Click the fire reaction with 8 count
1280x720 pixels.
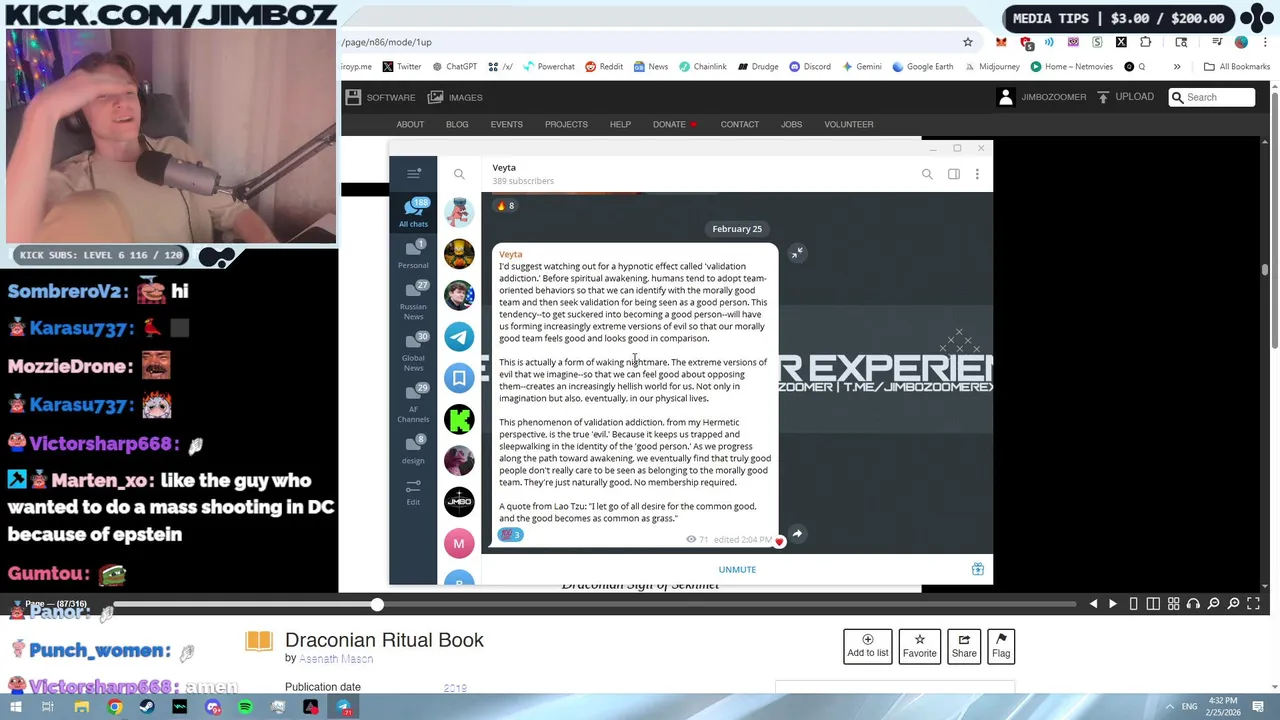tap(505, 206)
